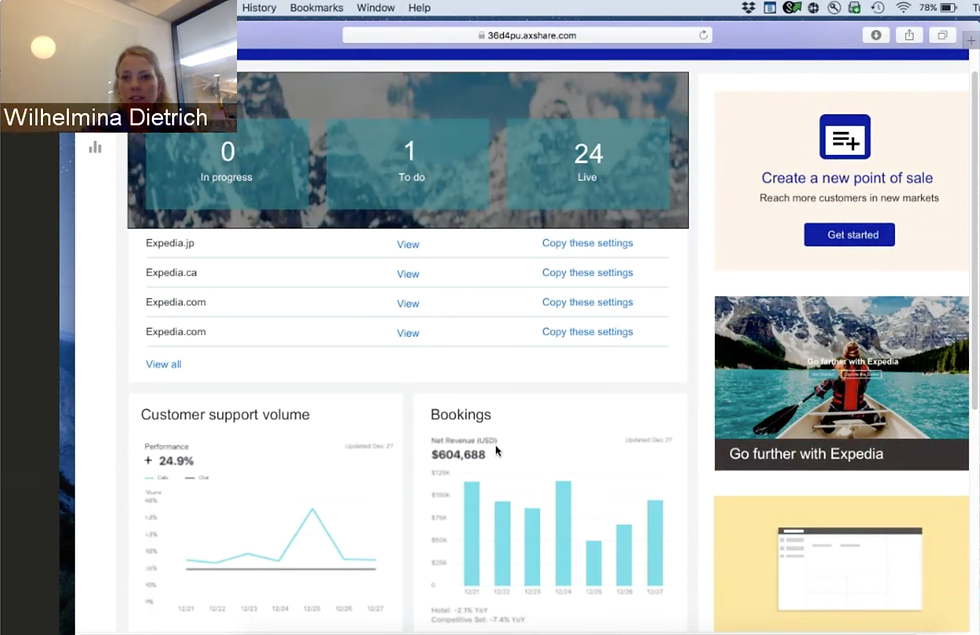
Task: Click the Reach more customers in new markets text
Action: [849, 198]
